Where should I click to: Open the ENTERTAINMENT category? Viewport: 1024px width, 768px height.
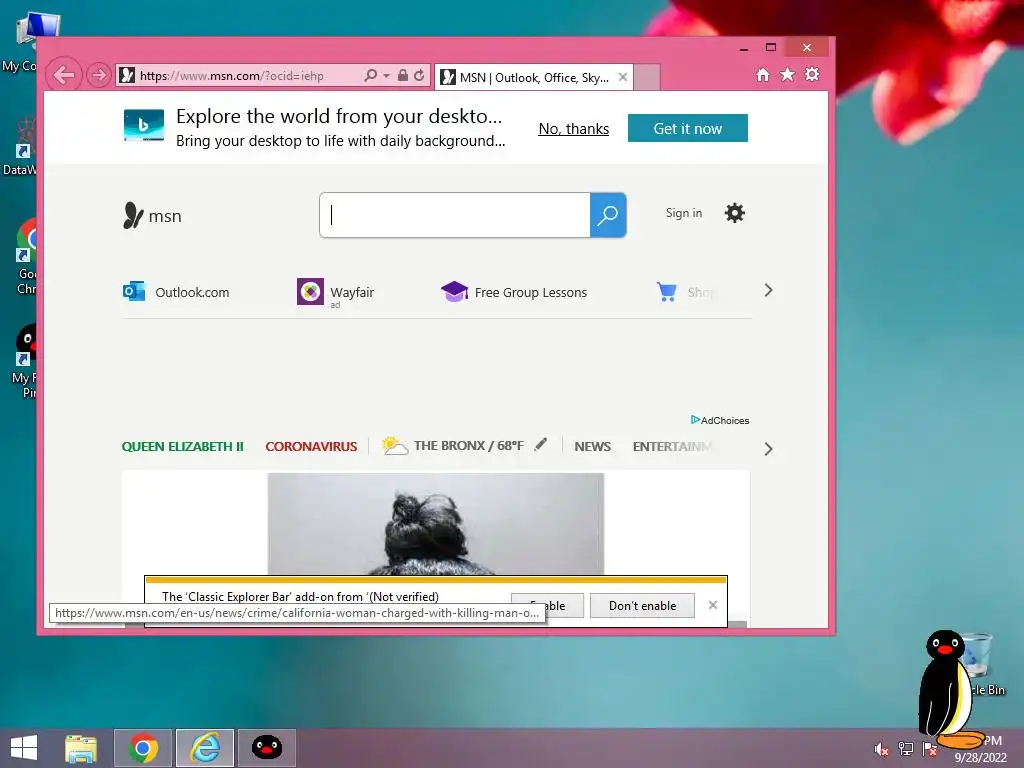[672, 447]
